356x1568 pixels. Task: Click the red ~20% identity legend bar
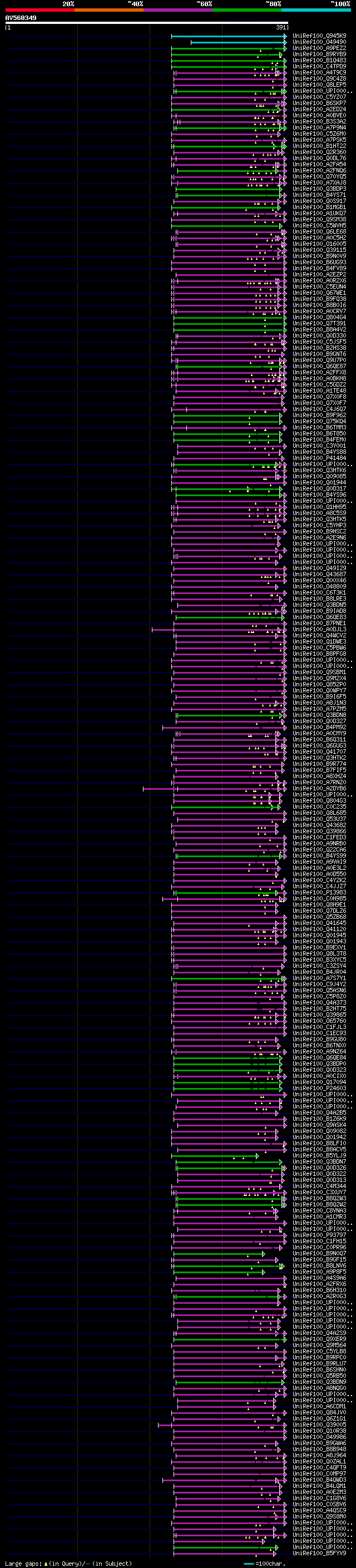40,11
